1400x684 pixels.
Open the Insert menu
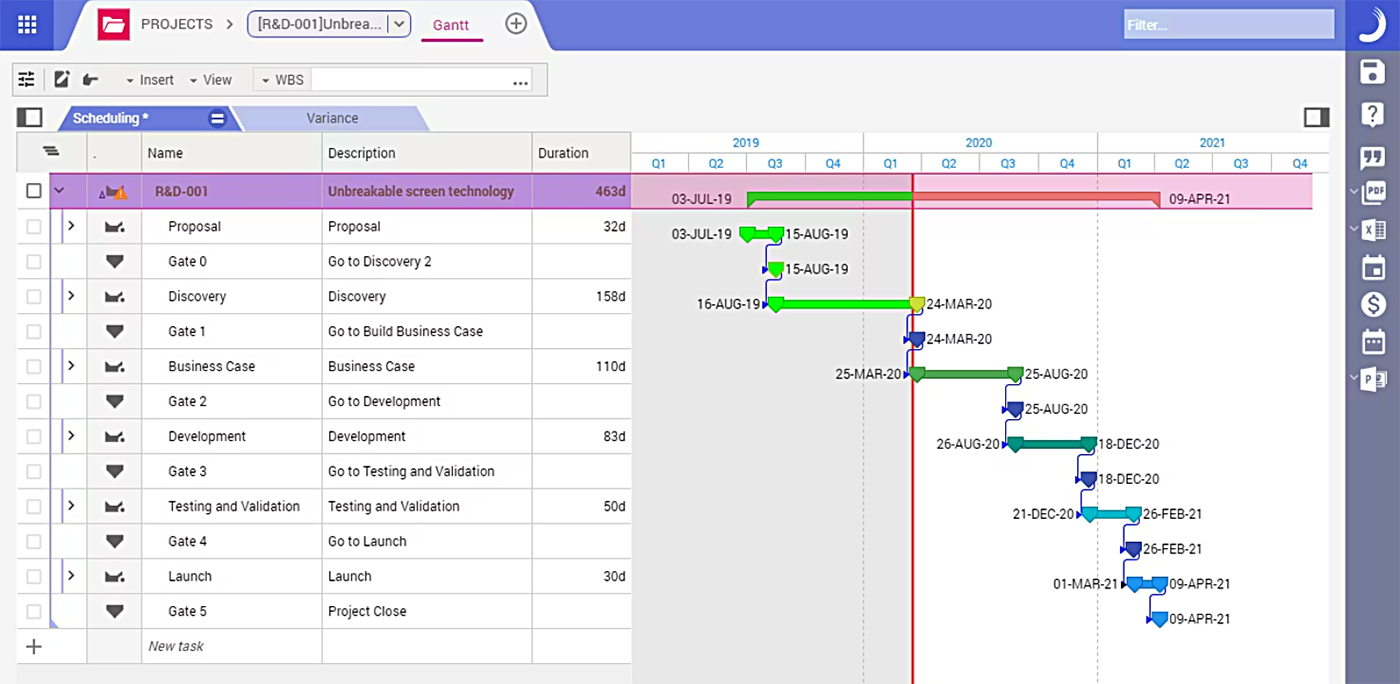[x=155, y=79]
